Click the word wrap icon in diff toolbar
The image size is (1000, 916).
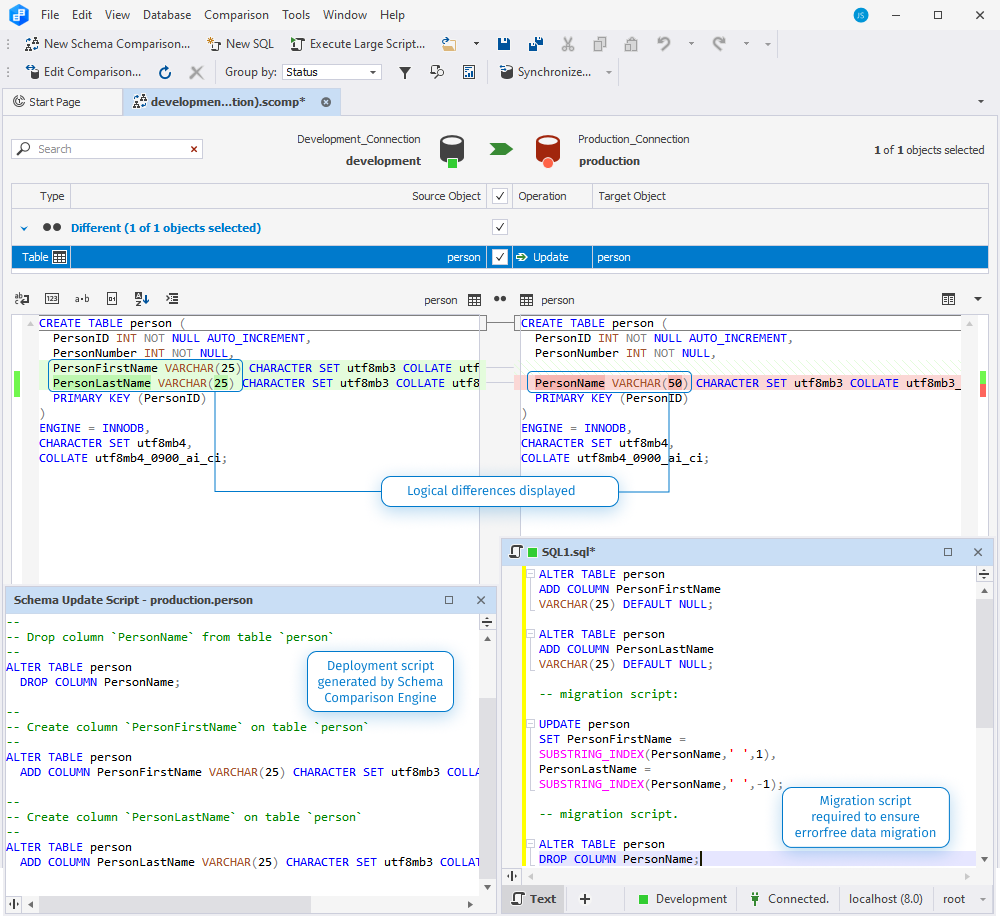(x=22, y=299)
